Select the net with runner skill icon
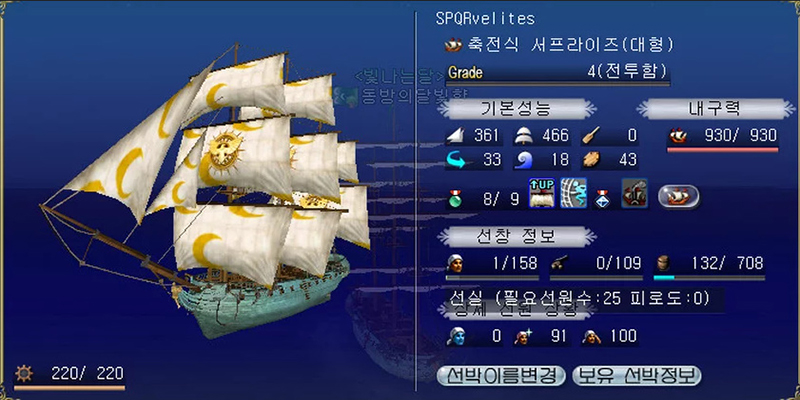This screenshot has height=400, width=800. tap(573, 193)
